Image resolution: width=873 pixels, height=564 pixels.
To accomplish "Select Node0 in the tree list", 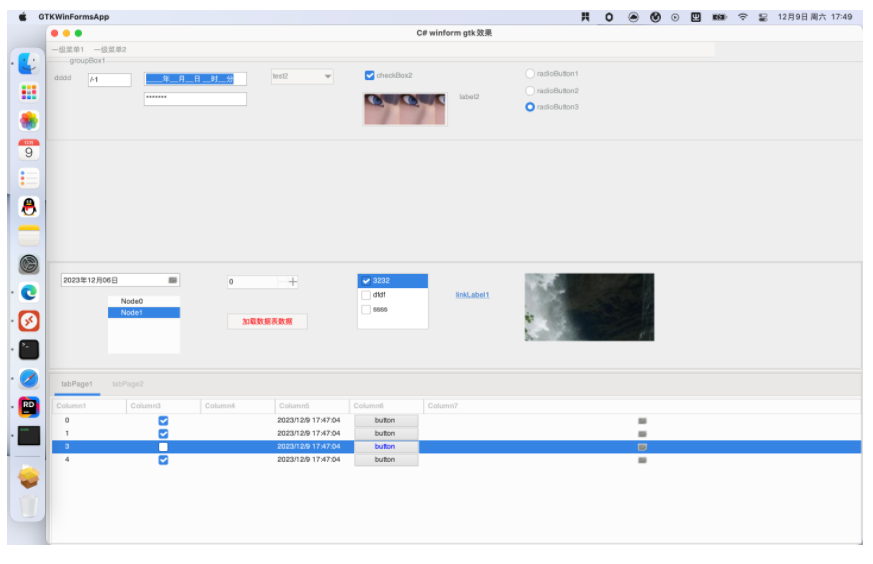I will 132,301.
